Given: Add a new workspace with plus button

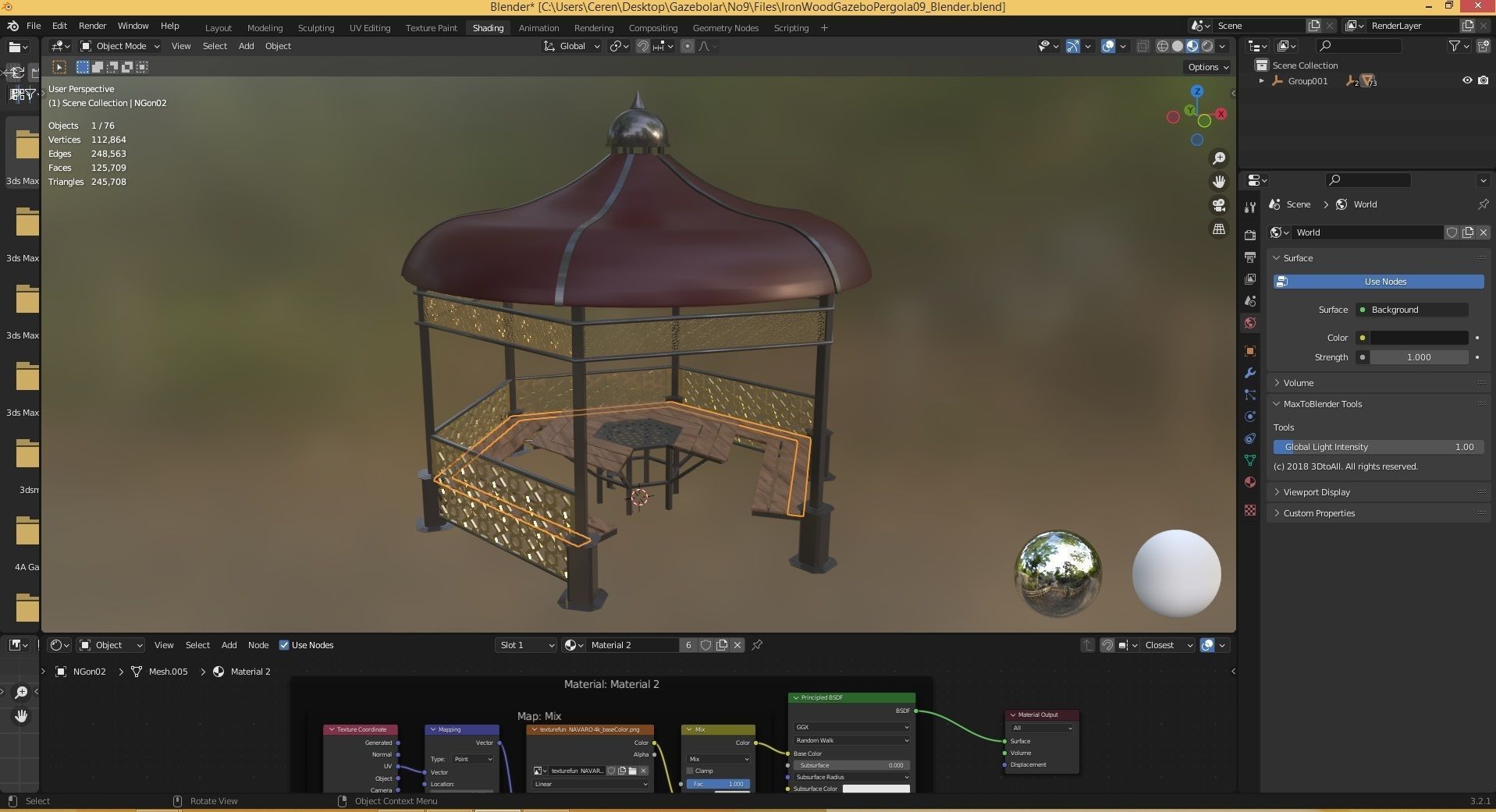Looking at the screenshot, I should coord(824,28).
